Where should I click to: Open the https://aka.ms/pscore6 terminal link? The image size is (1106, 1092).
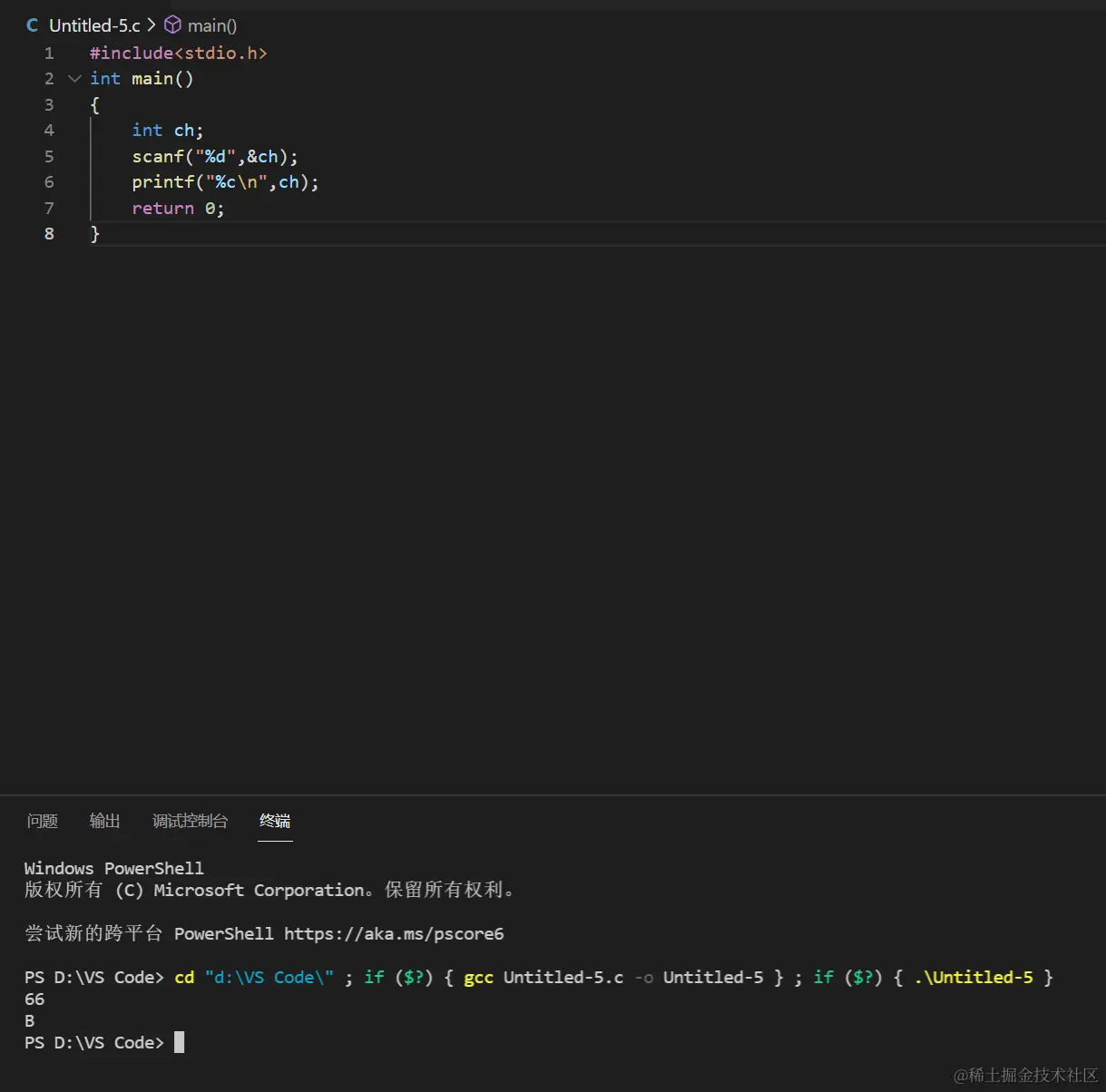tap(394, 934)
